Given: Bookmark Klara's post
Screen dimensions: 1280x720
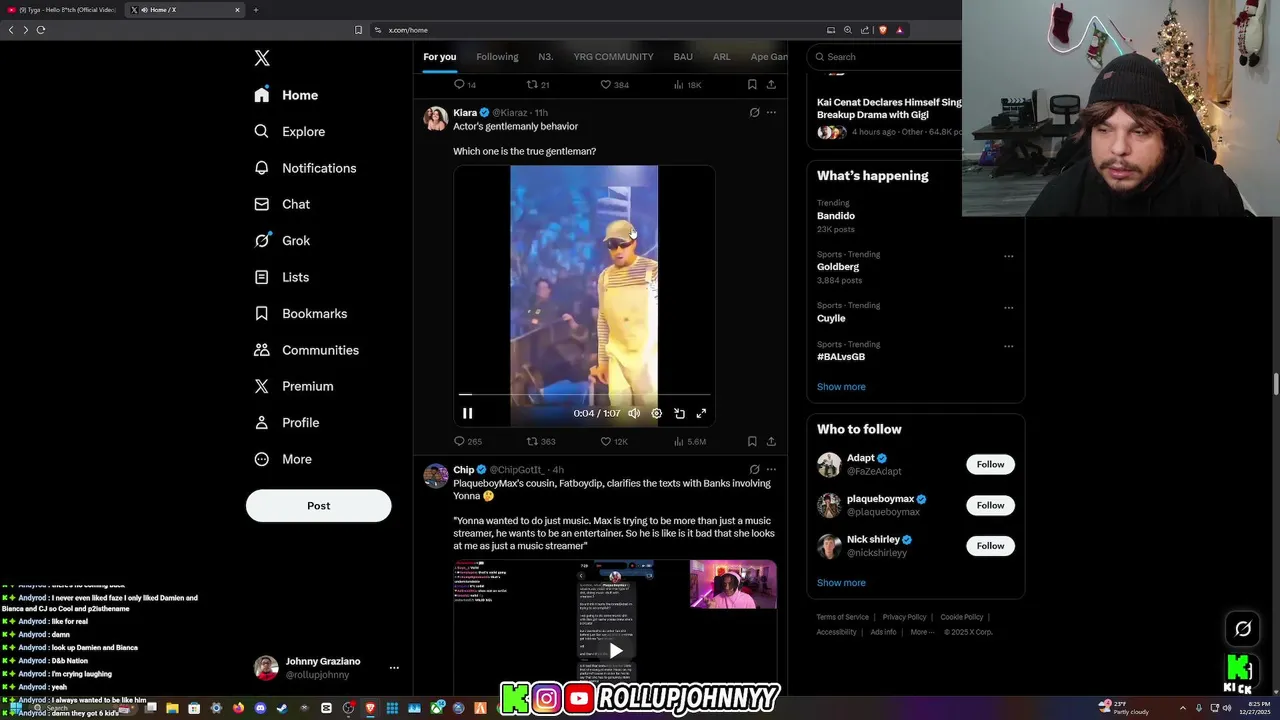Looking at the screenshot, I should point(752,441).
